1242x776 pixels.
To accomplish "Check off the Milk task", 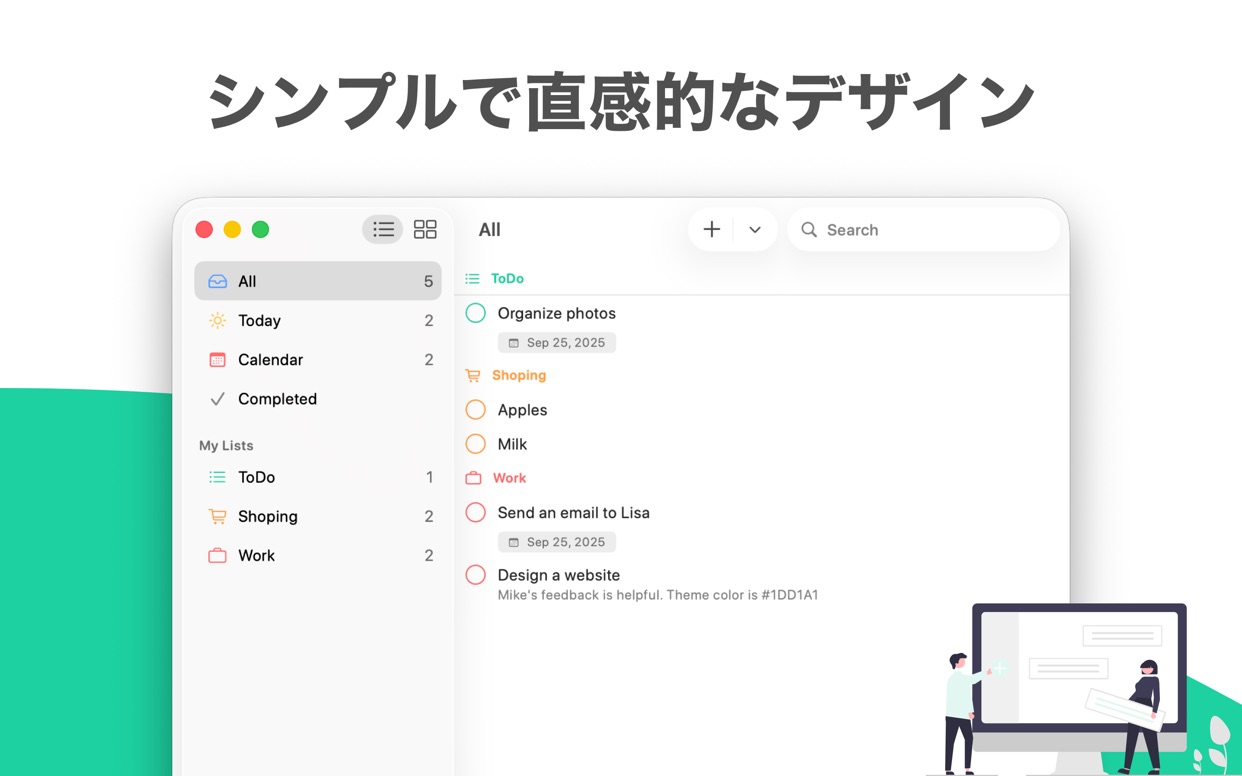I will [x=475, y=444].
